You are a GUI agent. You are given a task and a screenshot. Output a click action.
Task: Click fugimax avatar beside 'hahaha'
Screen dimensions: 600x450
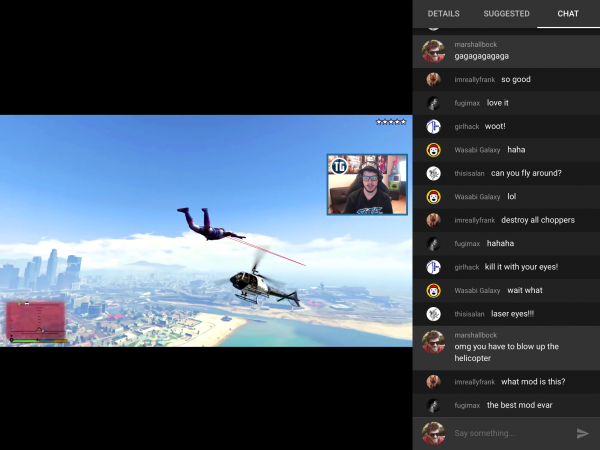[x=433, y=244]
